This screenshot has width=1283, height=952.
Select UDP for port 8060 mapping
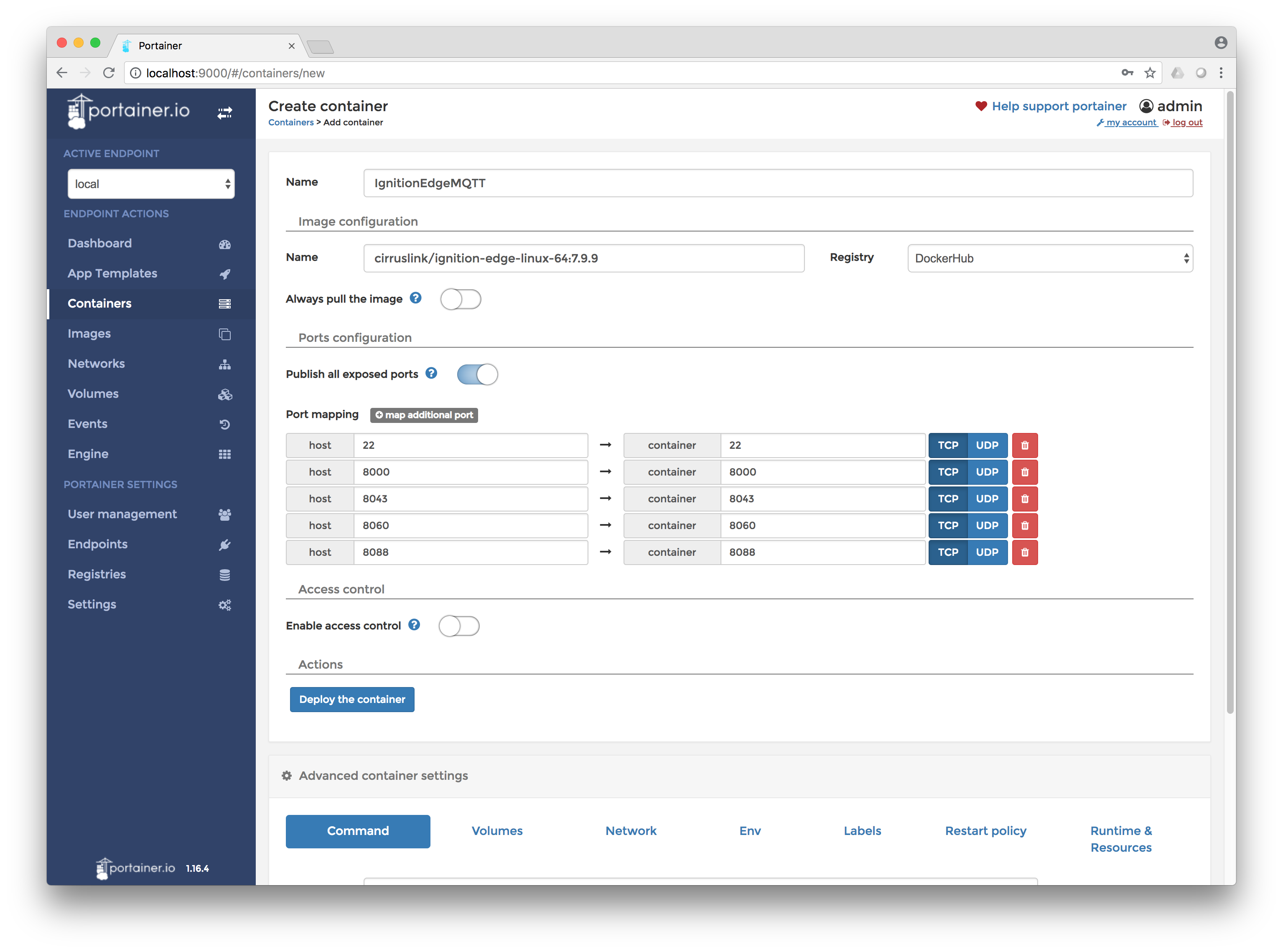[x=987, y=526]
